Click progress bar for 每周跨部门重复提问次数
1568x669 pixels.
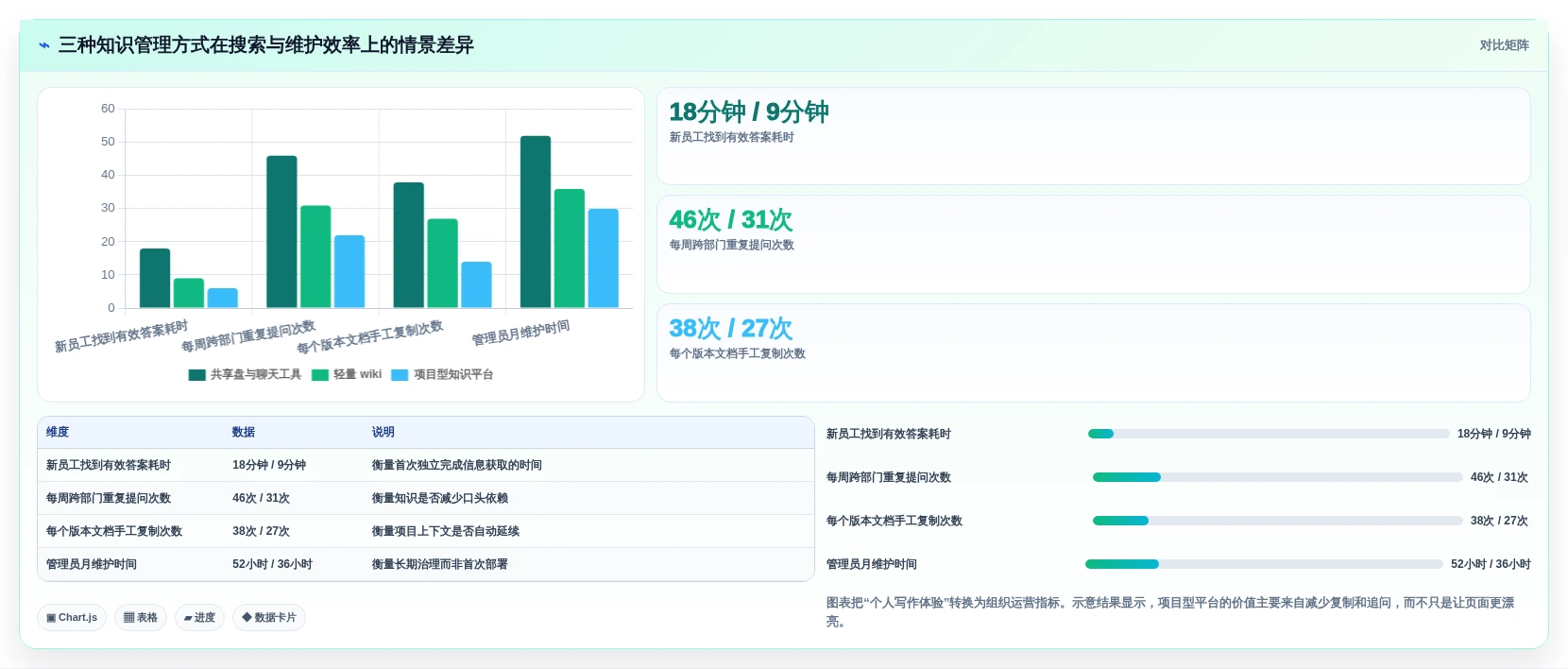tap(1277, 477)
